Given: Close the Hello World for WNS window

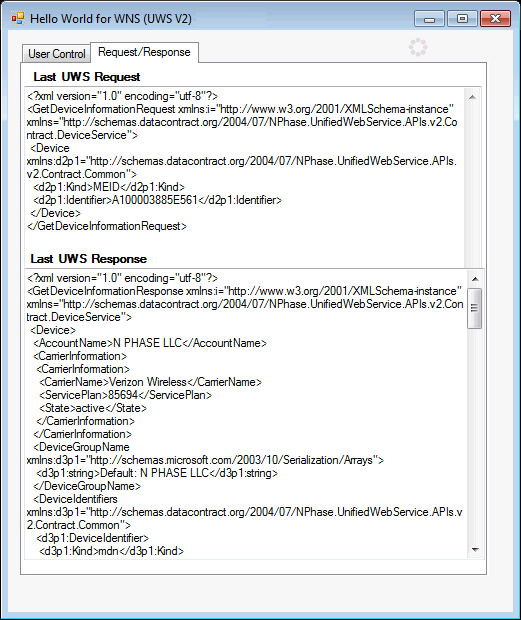Looking at the screenshot, I should coord(495,19).
